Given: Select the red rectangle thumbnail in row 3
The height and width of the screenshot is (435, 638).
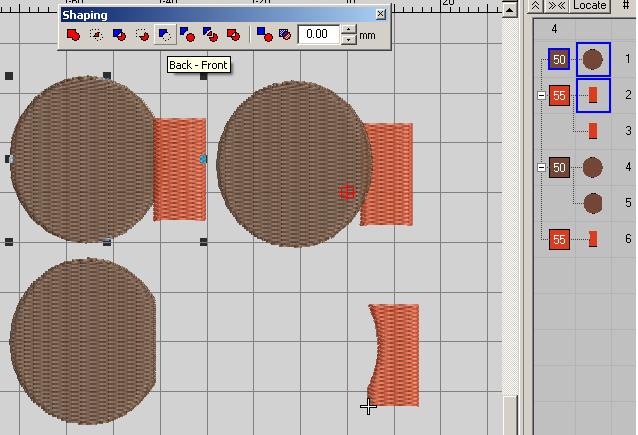Looking at the screenshot, I should pos(593,131).
